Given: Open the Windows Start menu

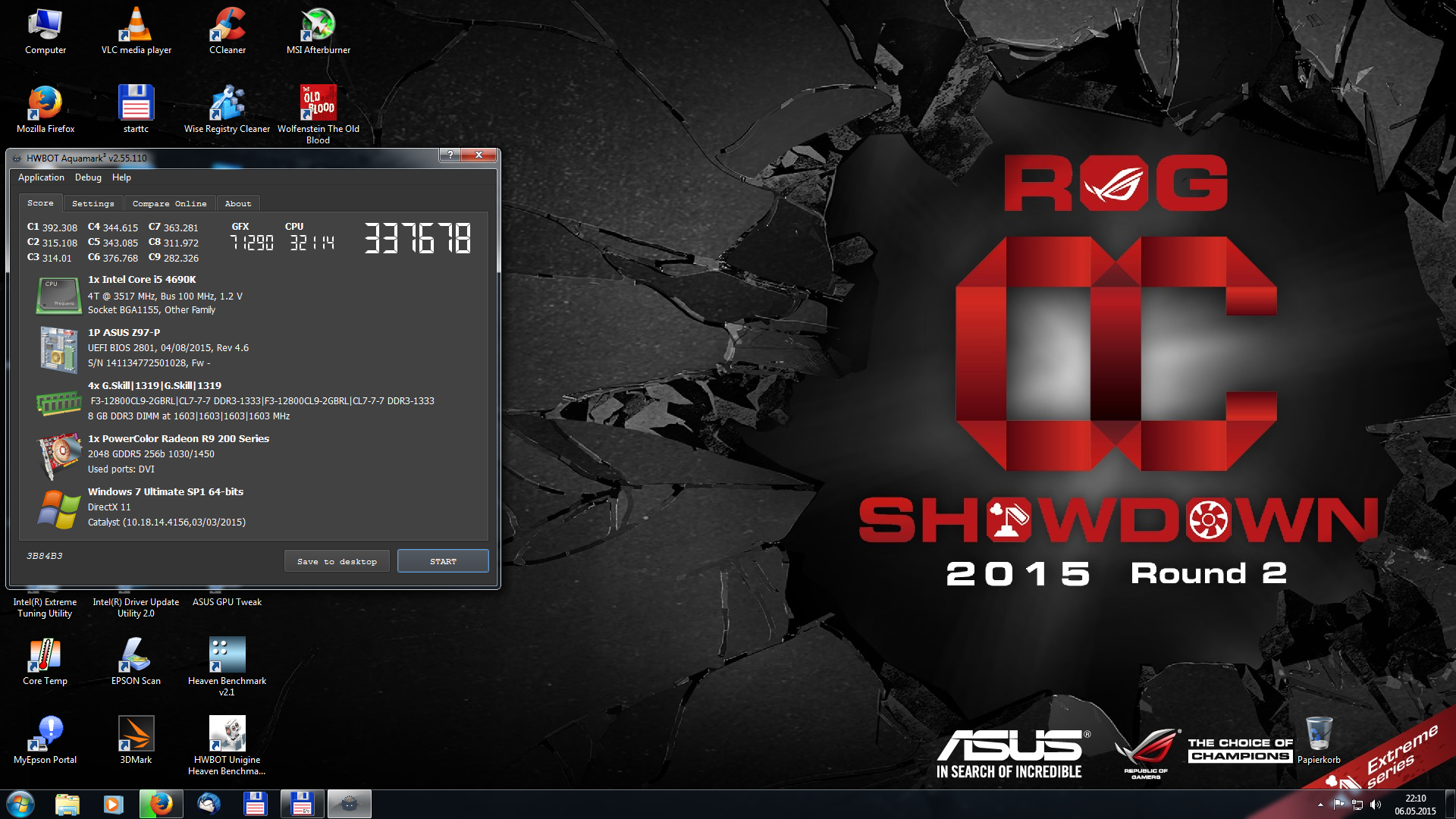Looking at the screenshot, I should (20, 804).
